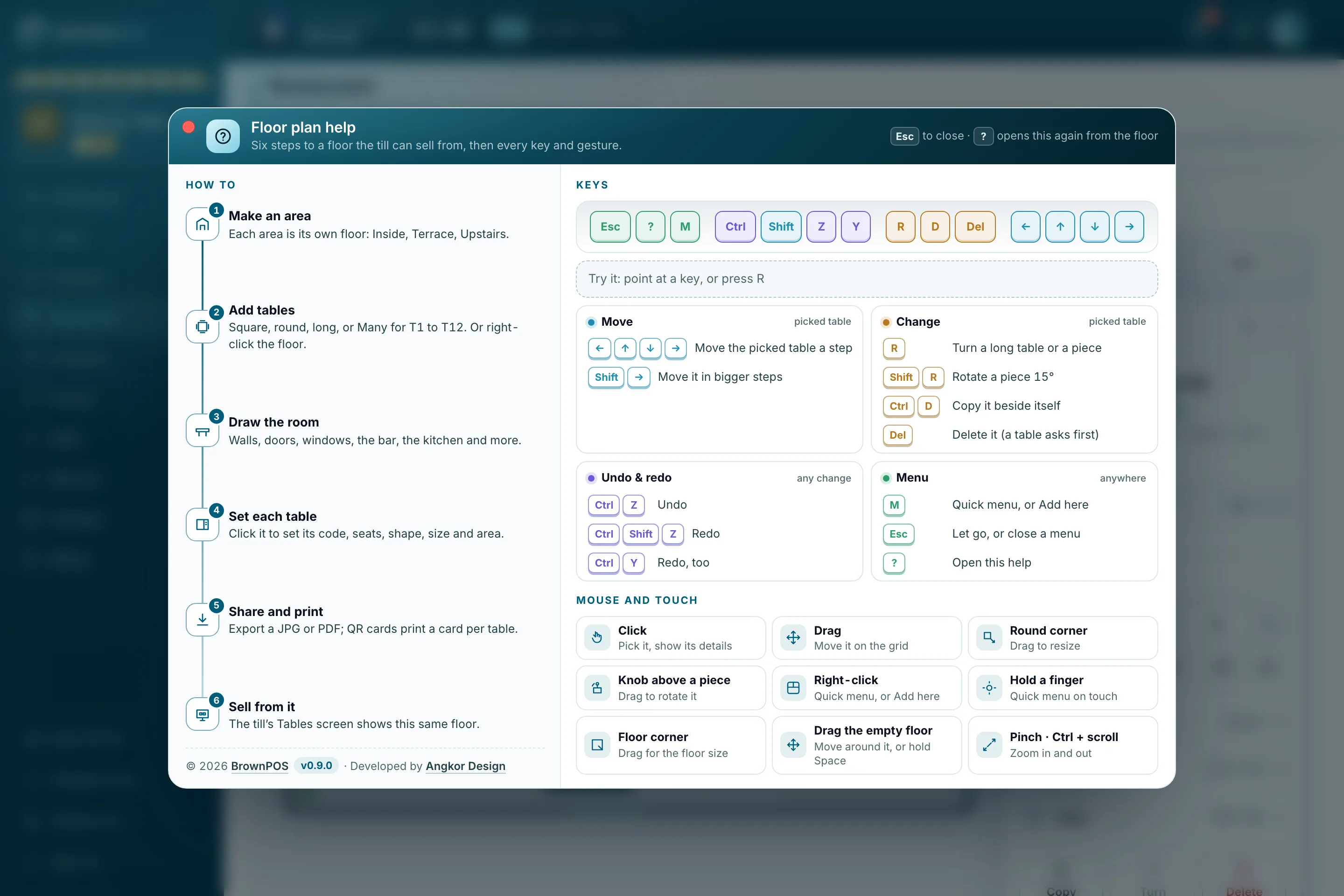
Task: Click the v0.9.0 version badge
Action: (316, 766)
